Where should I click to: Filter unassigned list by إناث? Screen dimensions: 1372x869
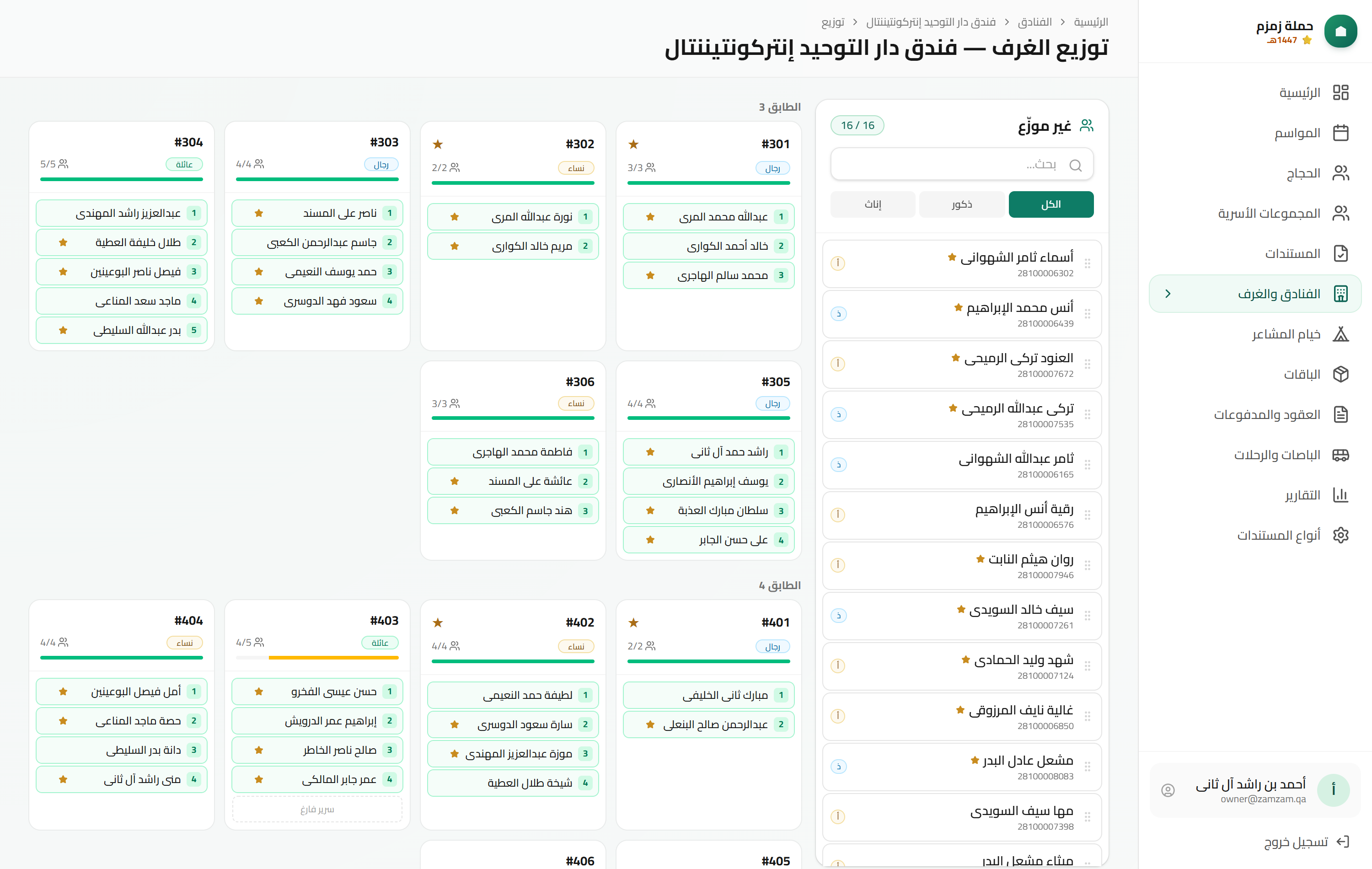[x=873, y=204]
